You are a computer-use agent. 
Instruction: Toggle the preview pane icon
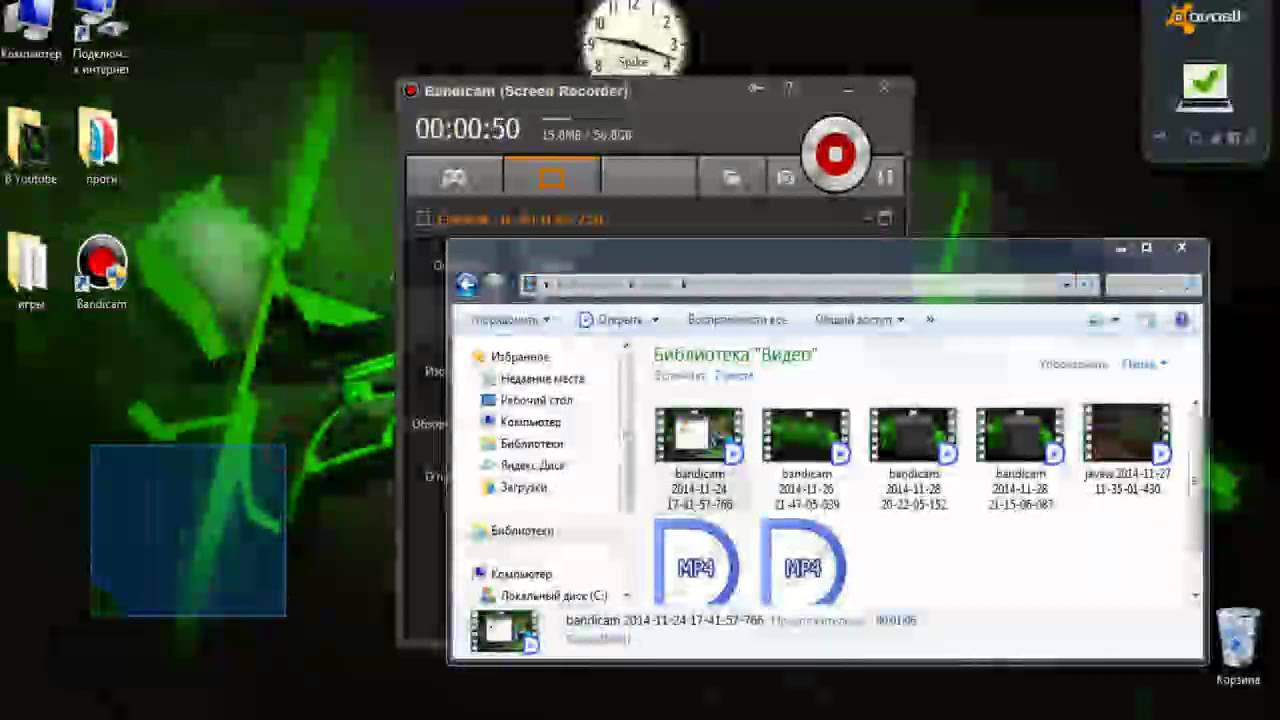[1147, 320]
